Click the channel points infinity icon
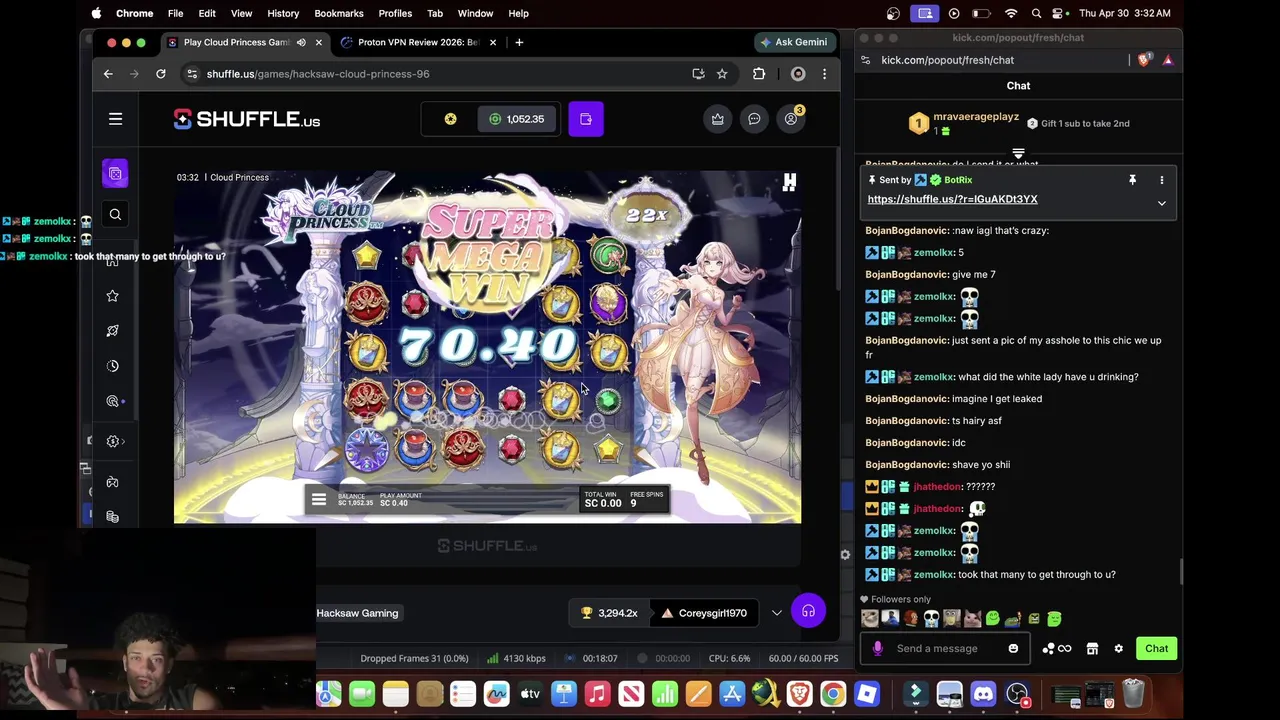The height and width of the screenshot is (720, 1280). click(x=1057, y=648)
